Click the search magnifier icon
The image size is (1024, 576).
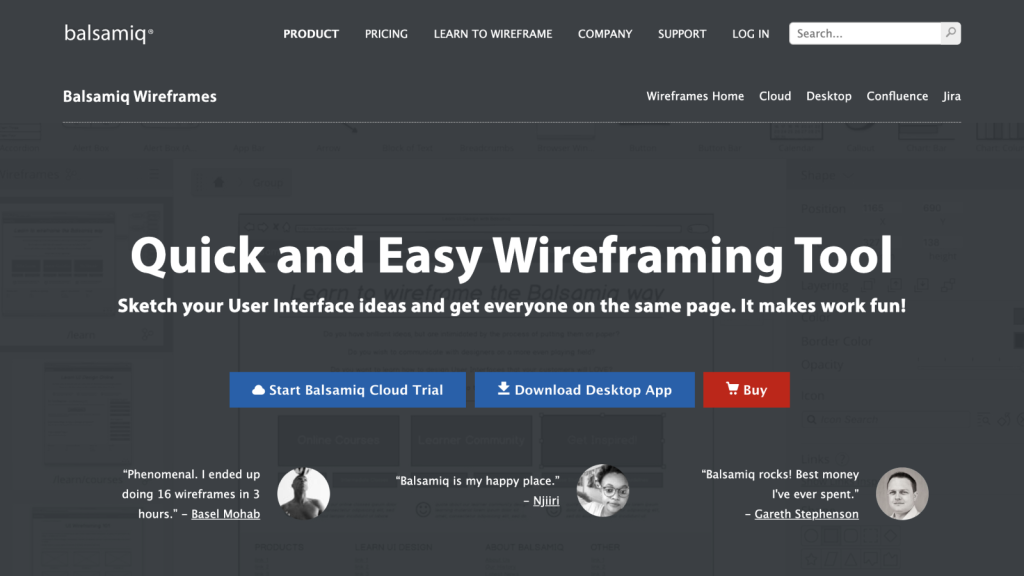(x=949, y=33)
